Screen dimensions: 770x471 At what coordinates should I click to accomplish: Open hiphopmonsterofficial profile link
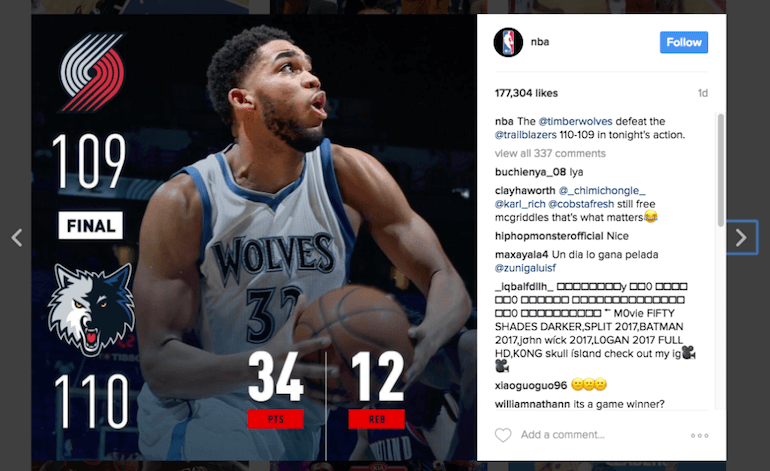[x=549, y=236]
